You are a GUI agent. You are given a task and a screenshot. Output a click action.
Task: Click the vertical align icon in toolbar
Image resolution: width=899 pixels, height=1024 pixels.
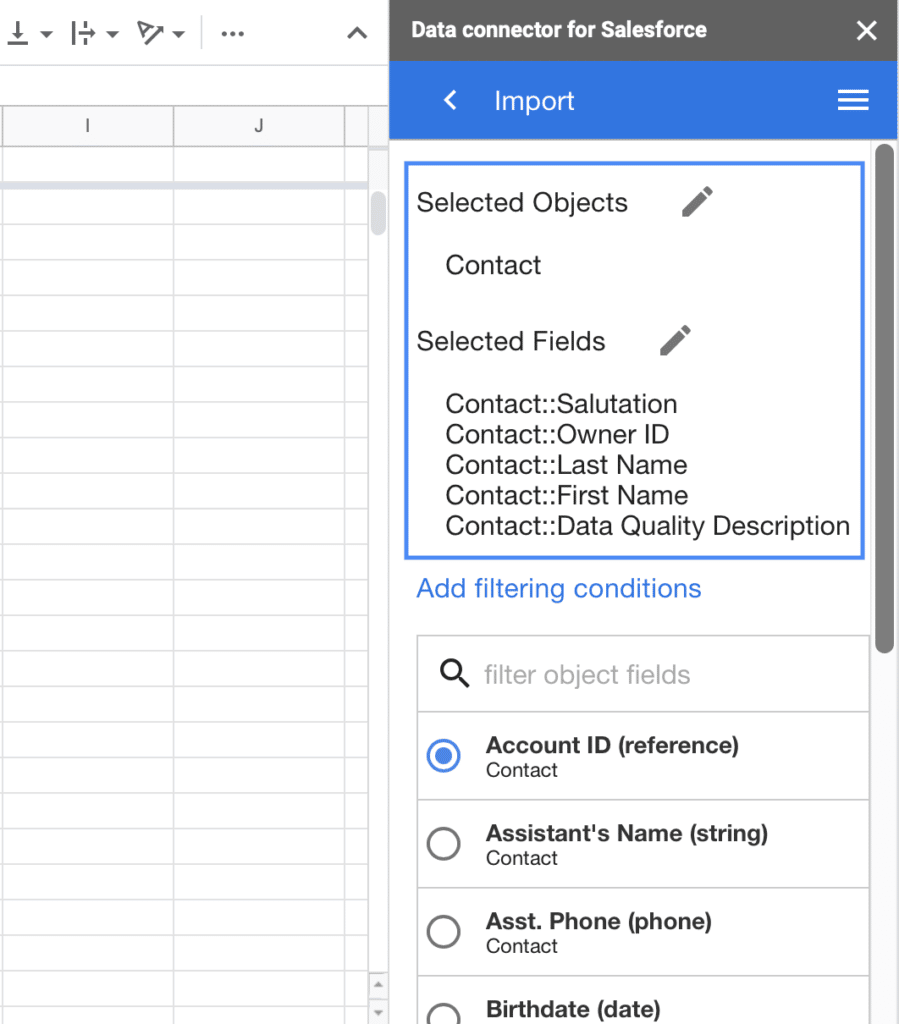click(x=18, y=33)
